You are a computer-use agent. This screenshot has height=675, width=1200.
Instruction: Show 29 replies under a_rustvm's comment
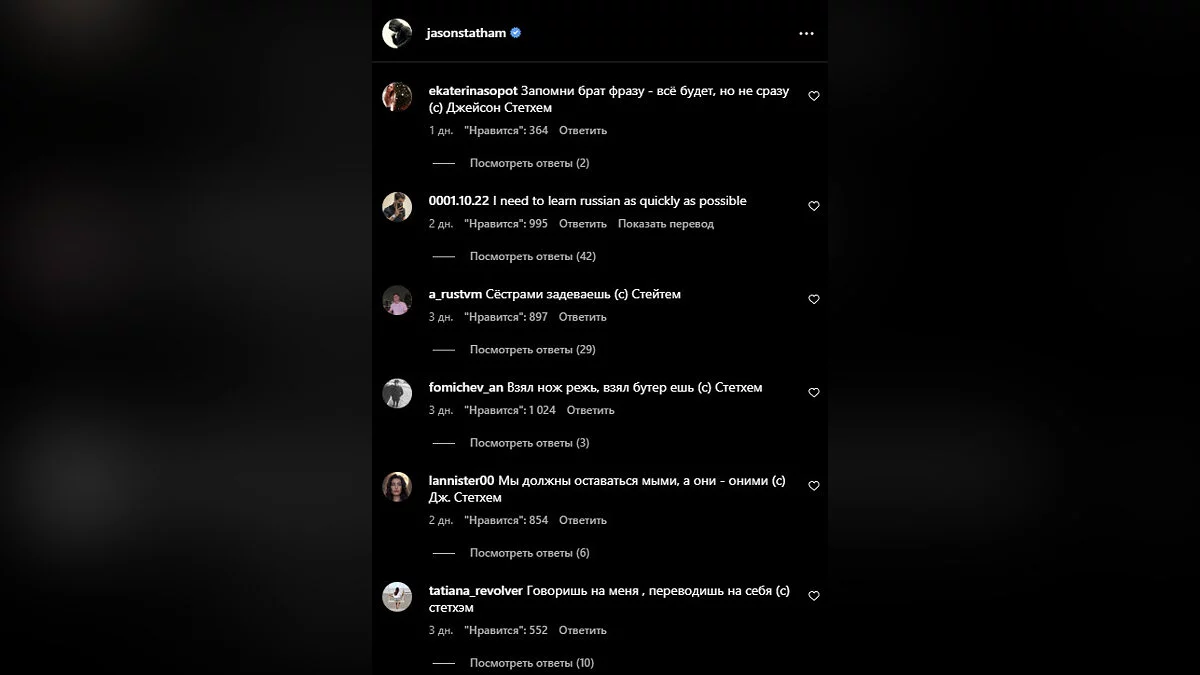(x=532, y=350)
